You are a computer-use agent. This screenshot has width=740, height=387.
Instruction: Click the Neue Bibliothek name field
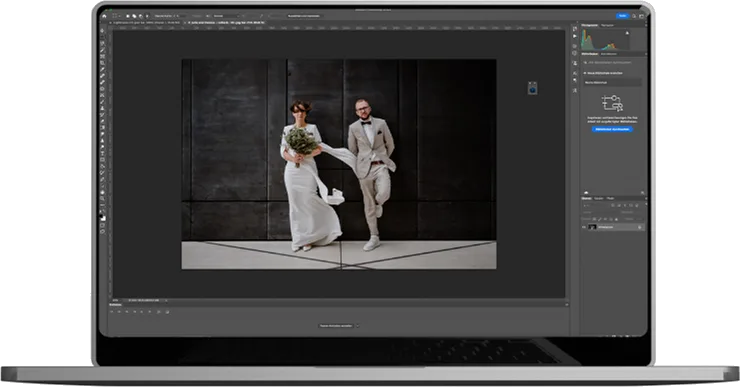[x=613, y=83]
